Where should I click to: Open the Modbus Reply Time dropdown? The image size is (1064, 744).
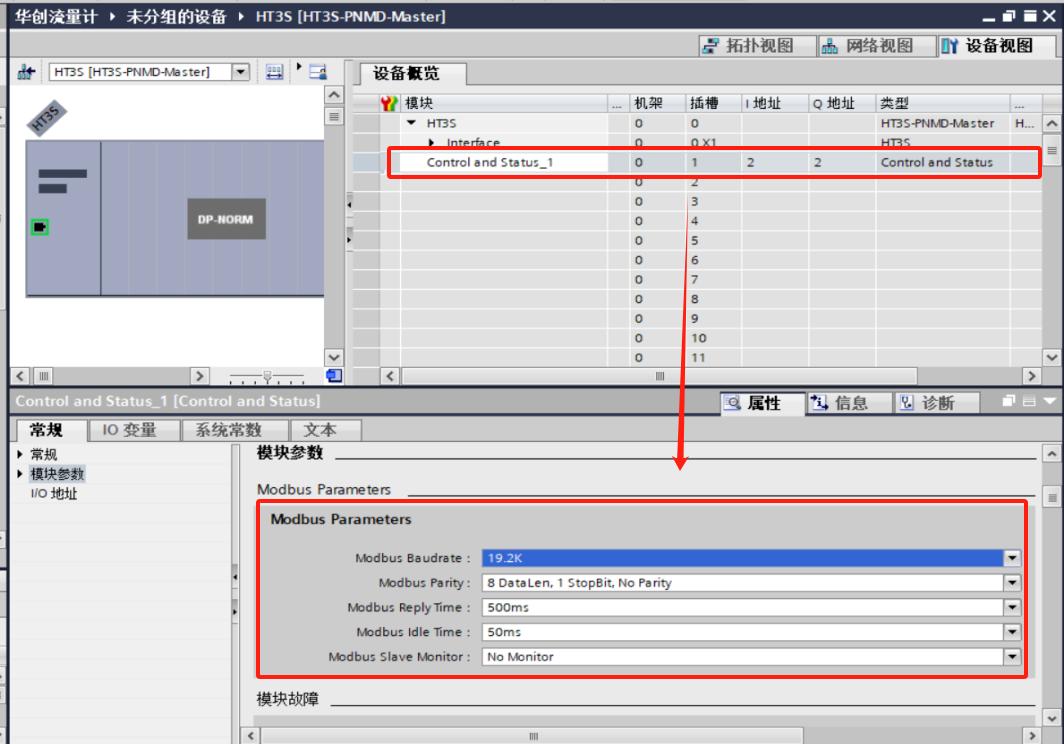pos(1012,608)
